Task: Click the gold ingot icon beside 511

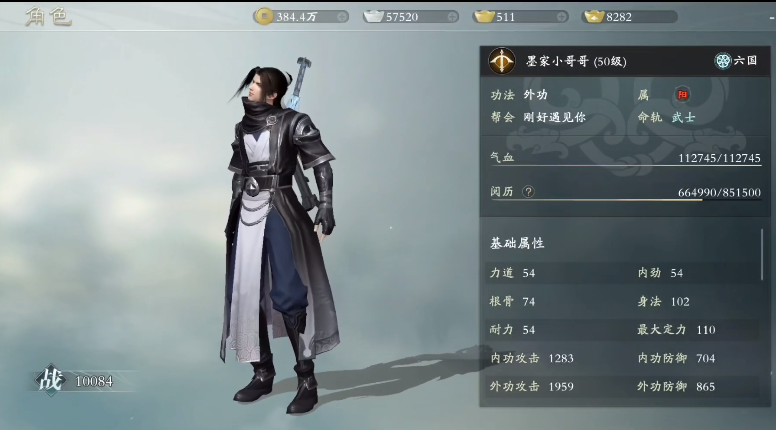Action: [x=484, y=17]
